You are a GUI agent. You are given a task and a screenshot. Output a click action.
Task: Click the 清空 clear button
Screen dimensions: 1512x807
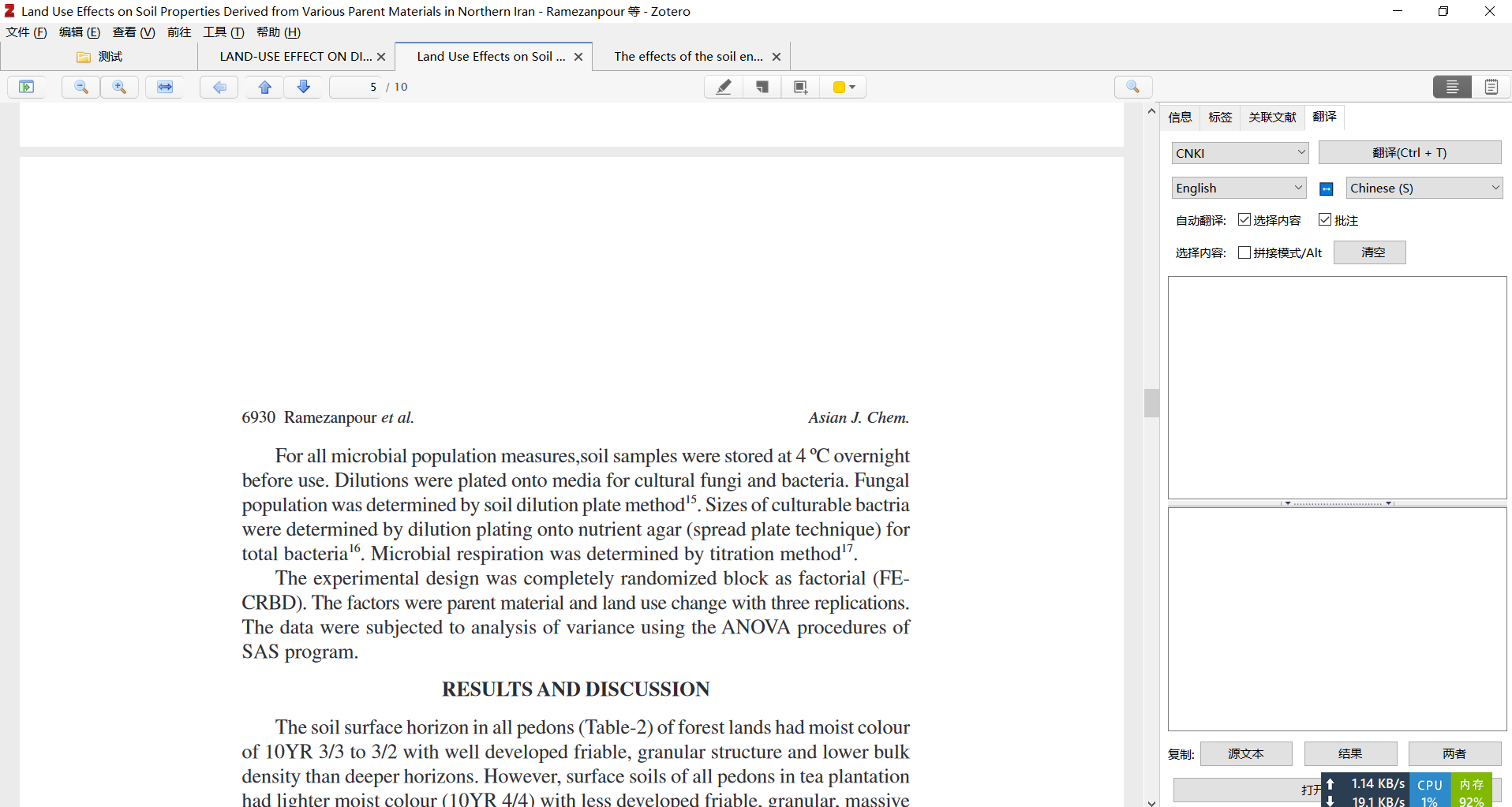[x=1370, y=252]
